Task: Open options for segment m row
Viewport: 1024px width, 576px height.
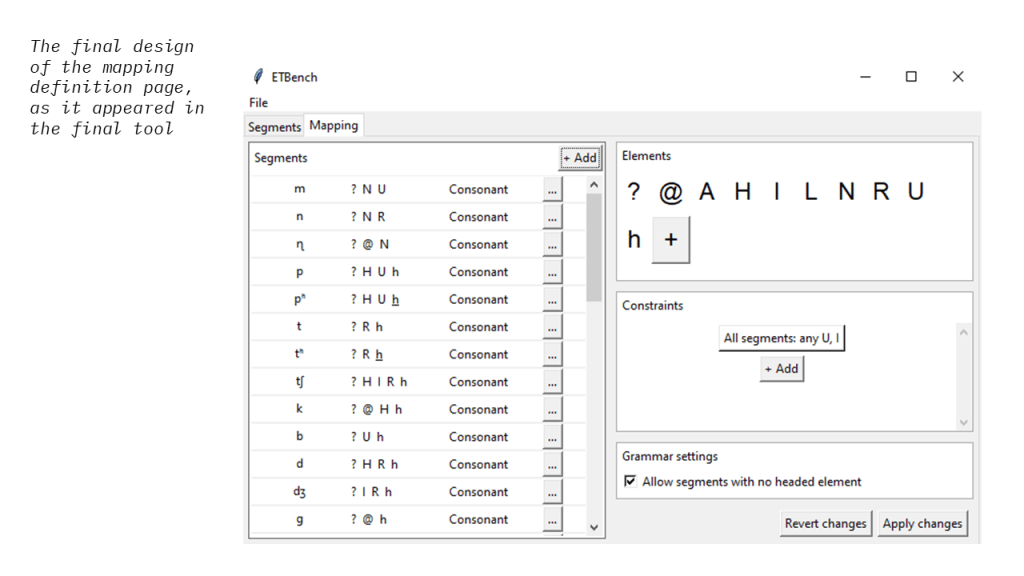Action: pyautogui.click(x=553, y=189)
